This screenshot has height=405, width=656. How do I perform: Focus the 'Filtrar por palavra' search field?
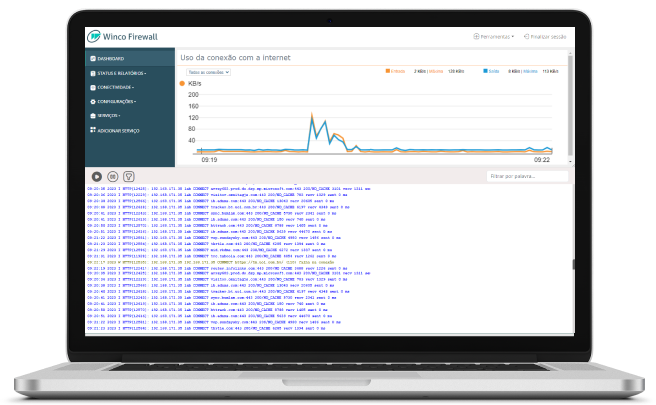point(527,176)
